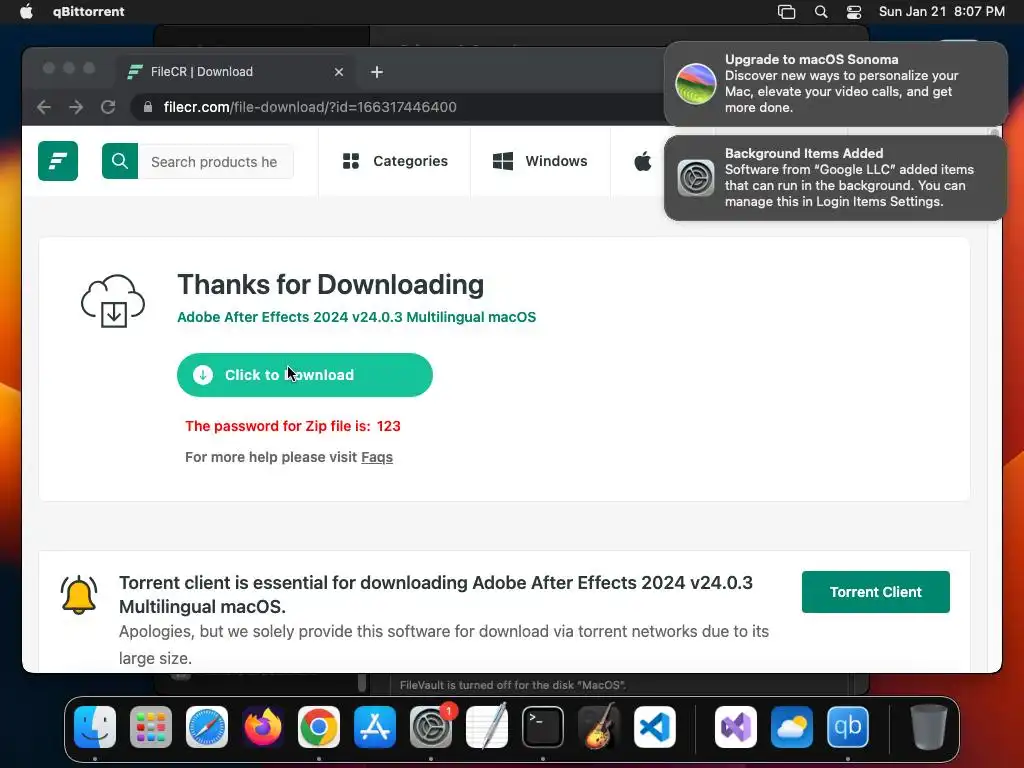This screenshot has height=768, width=1024.
Task: Open Finder from the Dock
Action: (95, 727)
